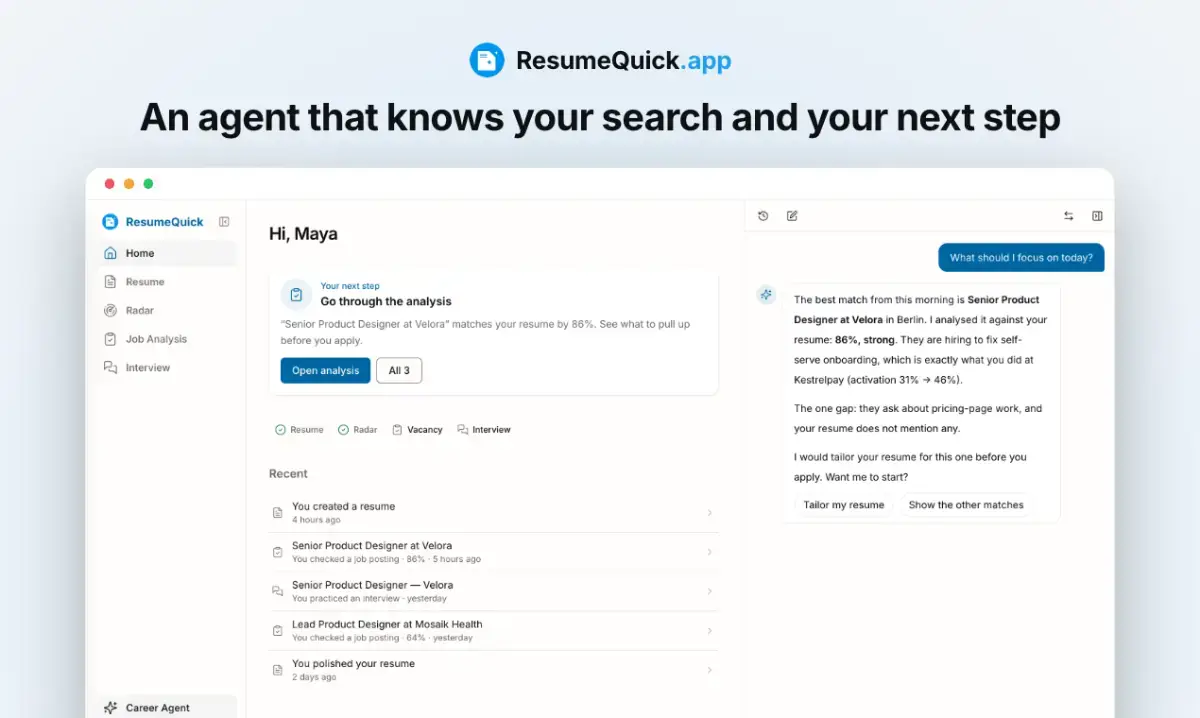Open Interview in the sidebar

coord(168,368)
